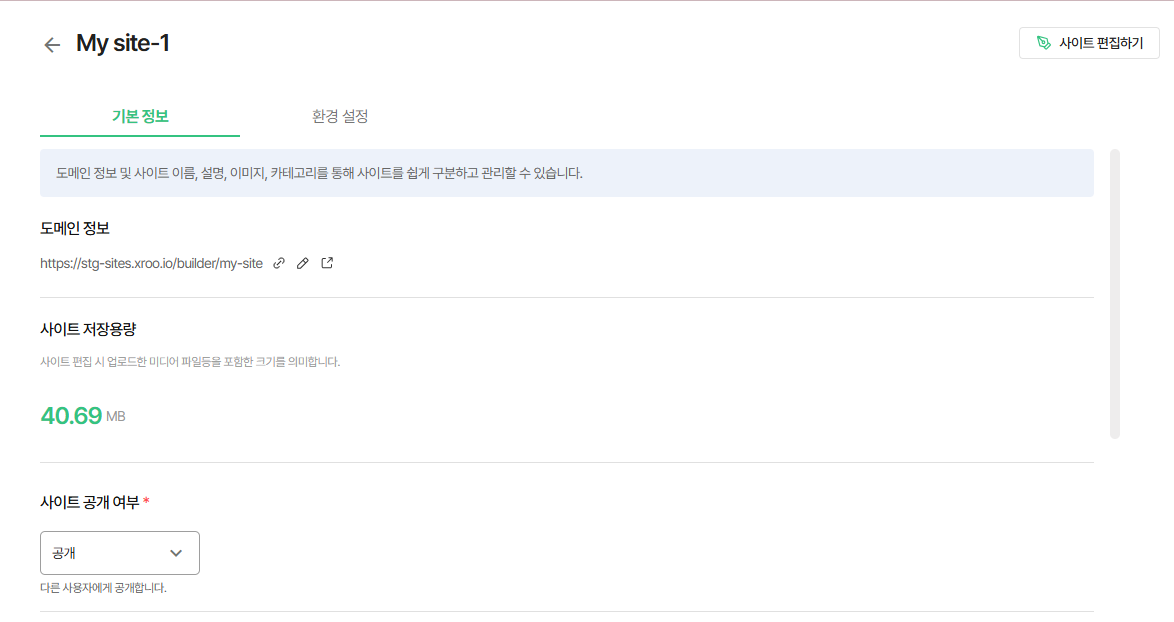The image size is (1174, 622).
Task: Copy the domain link with chain icon
Action: [279, 263]
